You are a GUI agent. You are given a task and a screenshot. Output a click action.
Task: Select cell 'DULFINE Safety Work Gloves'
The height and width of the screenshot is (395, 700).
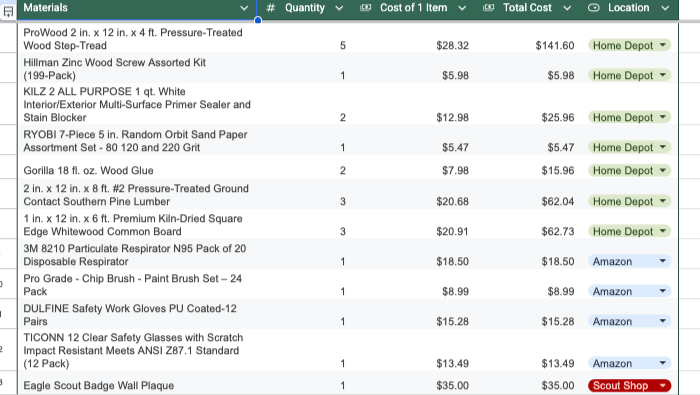(x=137, y=315)
